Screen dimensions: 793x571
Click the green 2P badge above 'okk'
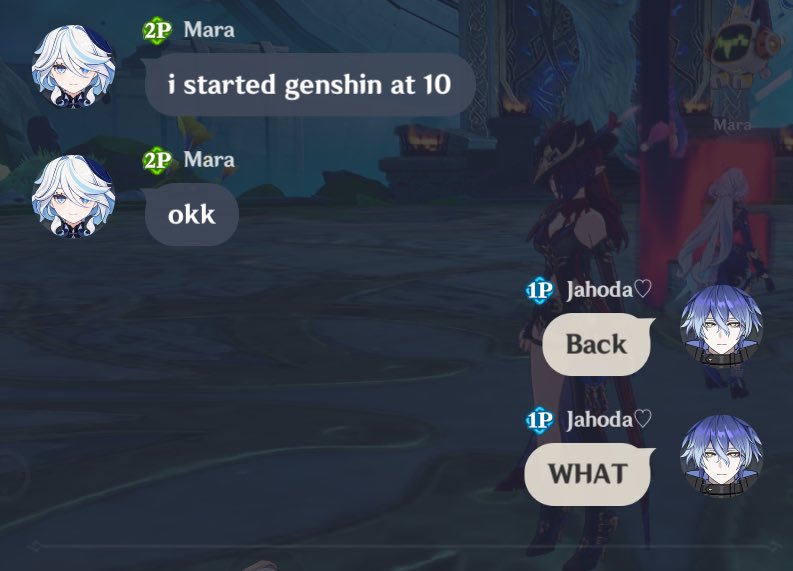(157, 161)
